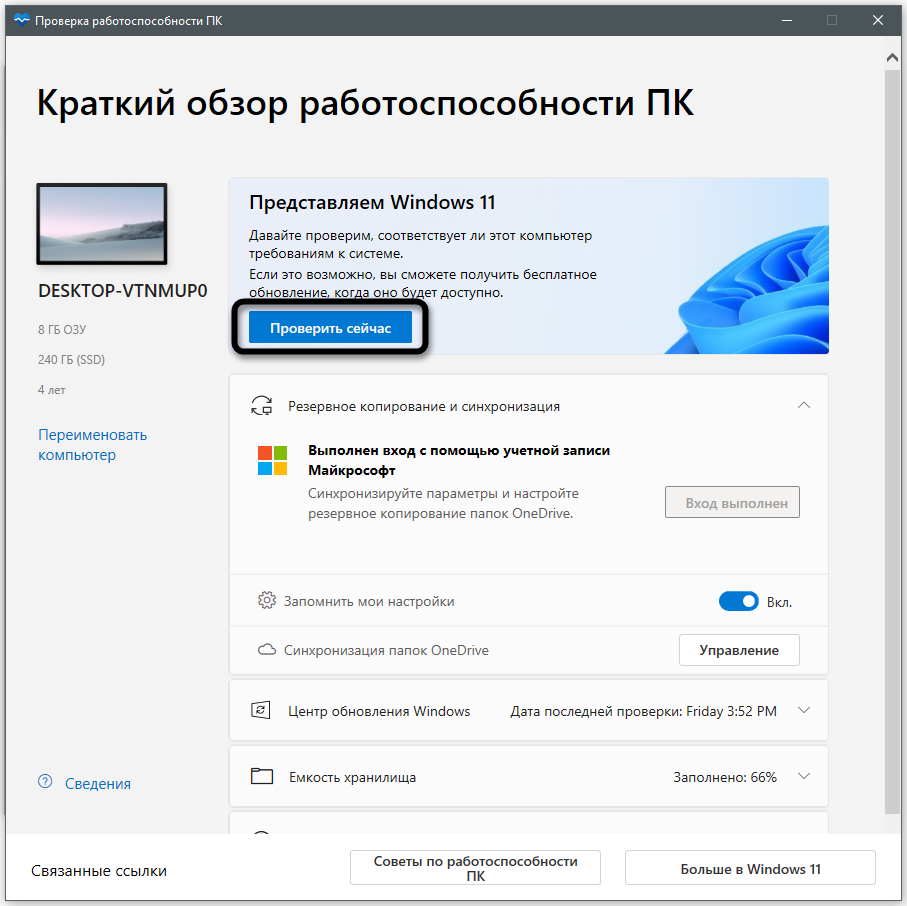Click the Центр обновления Windows refresh icon
This screenshot has height=906, width=907.
(263, 711)
